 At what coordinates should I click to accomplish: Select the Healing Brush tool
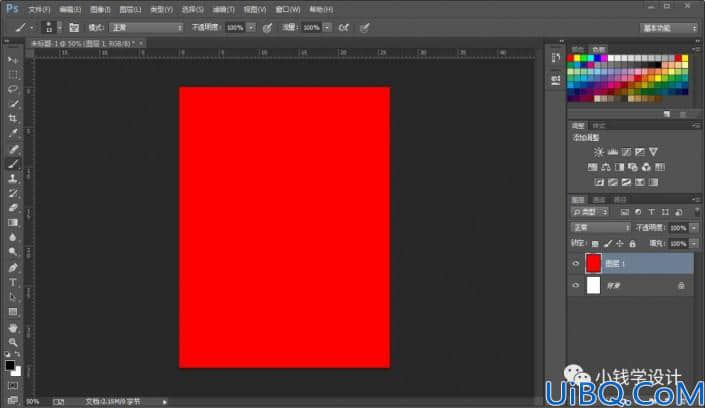coord(13,149)
